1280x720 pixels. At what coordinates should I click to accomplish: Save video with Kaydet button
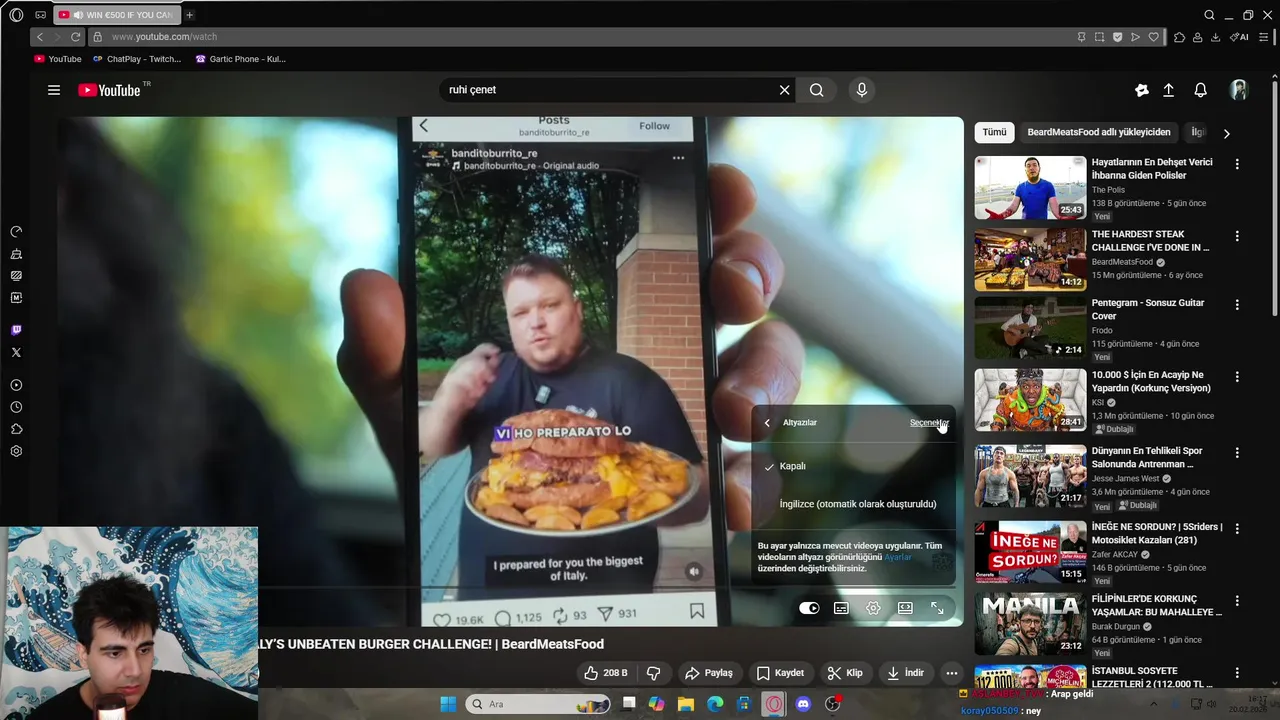780,673
